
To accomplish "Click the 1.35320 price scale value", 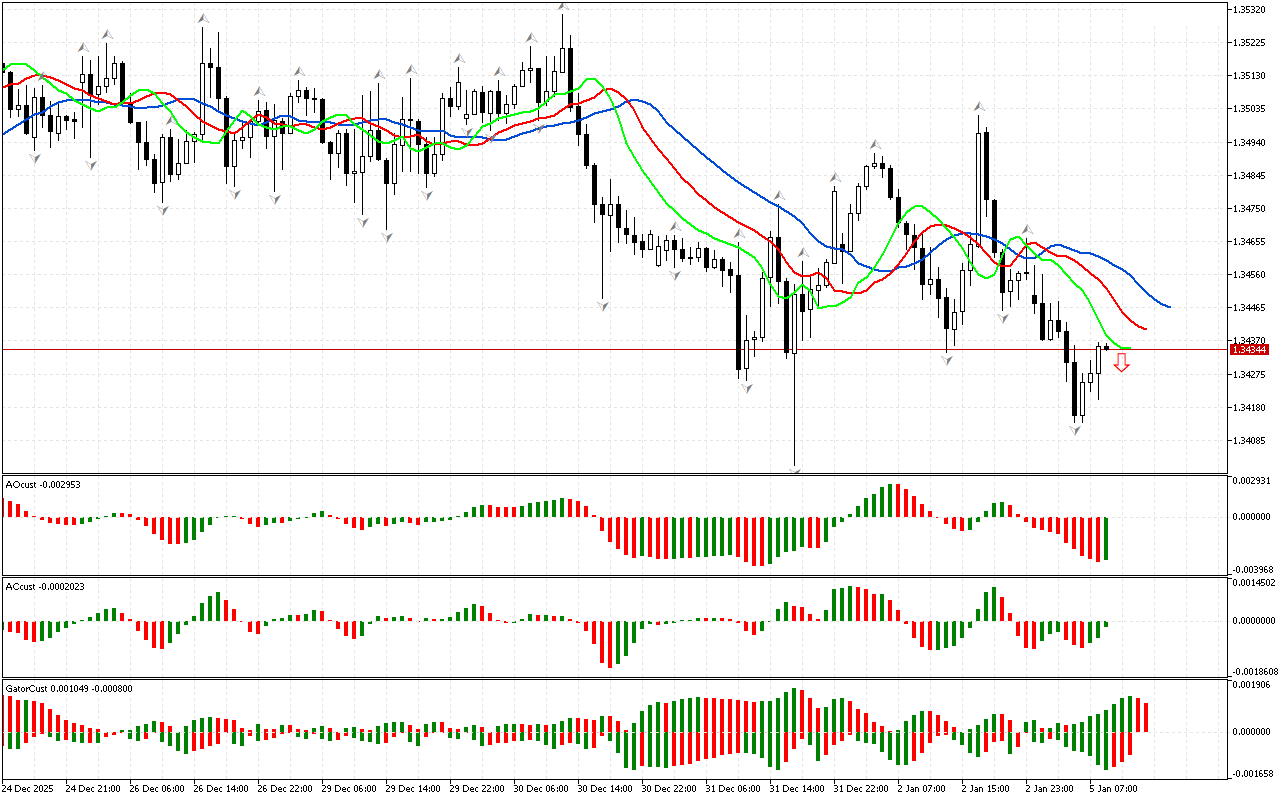I will [x=1249, y=10].
